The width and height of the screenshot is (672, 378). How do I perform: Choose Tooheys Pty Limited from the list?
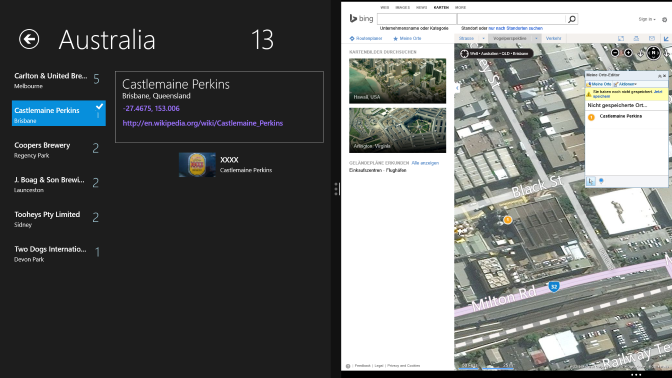(x=58, y=219)
